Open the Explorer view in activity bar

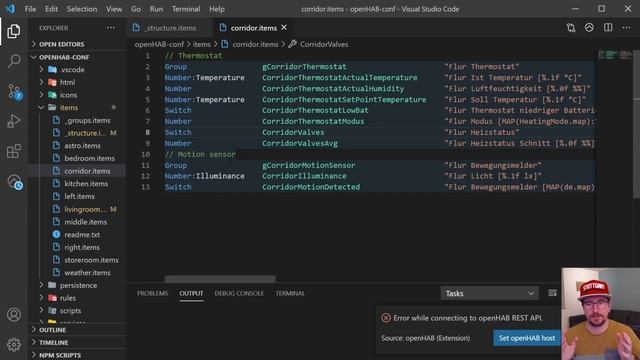click(x=13, y=31)
